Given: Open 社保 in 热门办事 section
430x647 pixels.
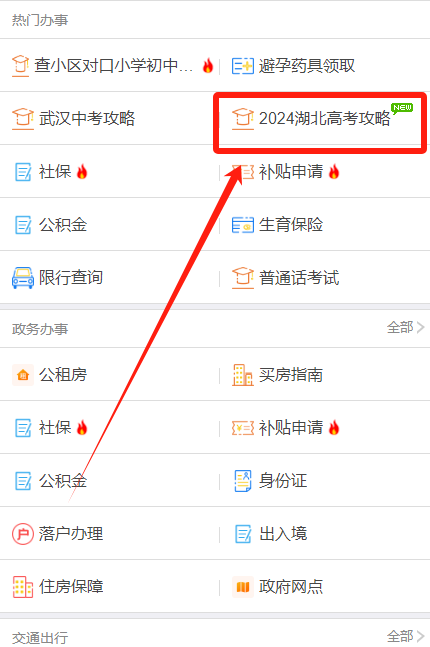Looking at the screenshot, I should (51, 172).
